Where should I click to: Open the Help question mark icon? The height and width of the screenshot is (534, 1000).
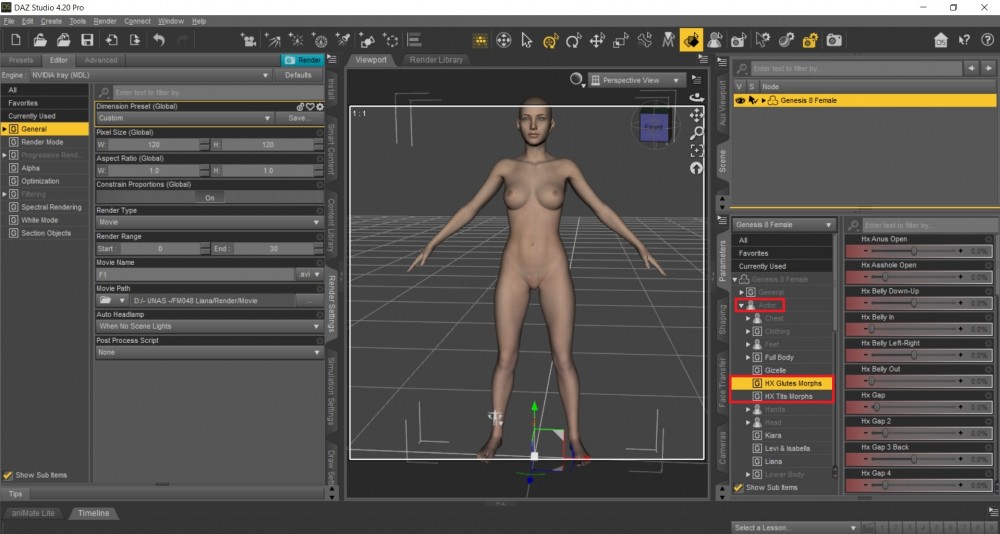[x=987, y=40]
